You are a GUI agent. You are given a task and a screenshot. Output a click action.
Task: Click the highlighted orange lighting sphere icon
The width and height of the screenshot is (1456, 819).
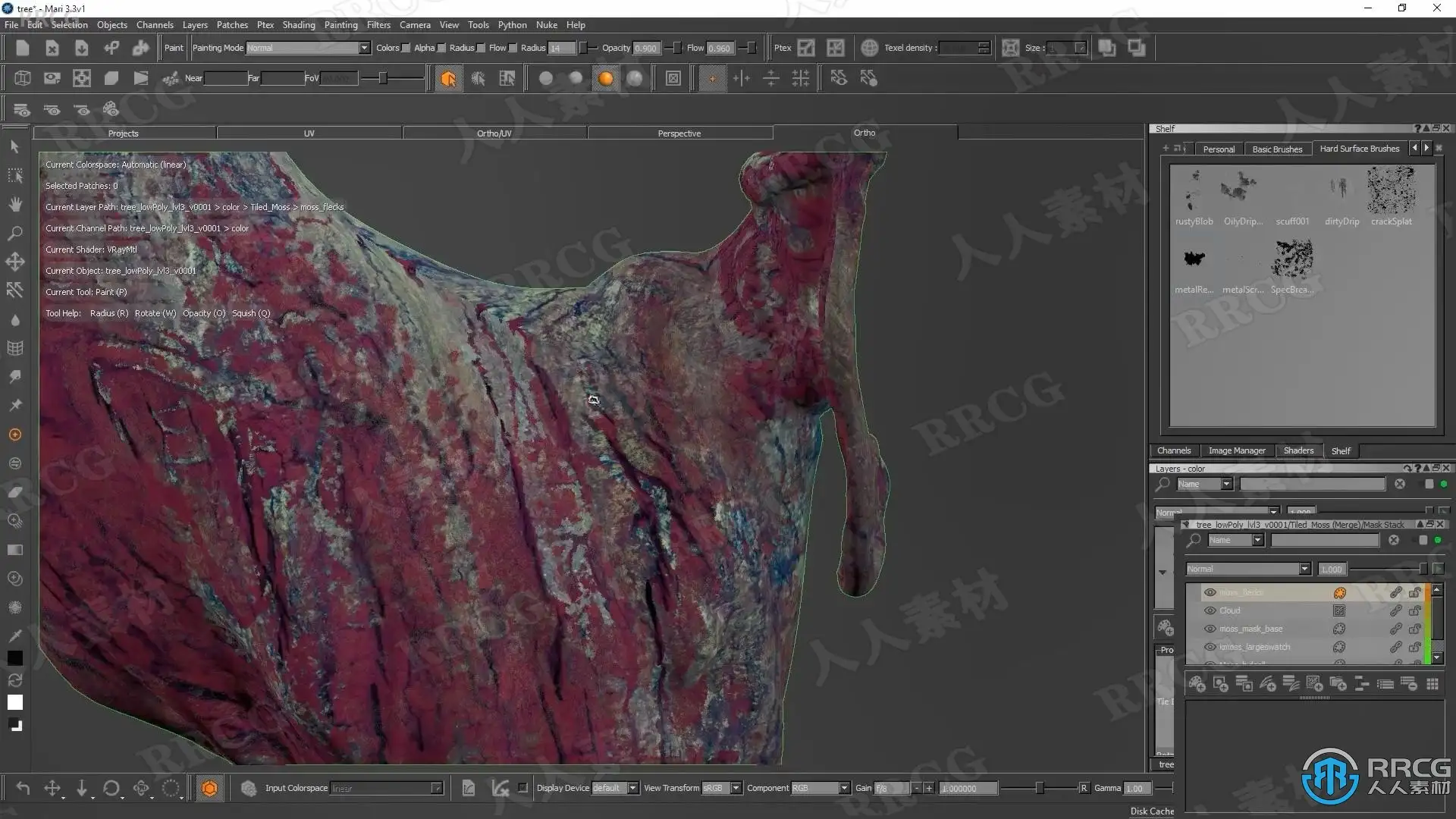pos(605,78)
